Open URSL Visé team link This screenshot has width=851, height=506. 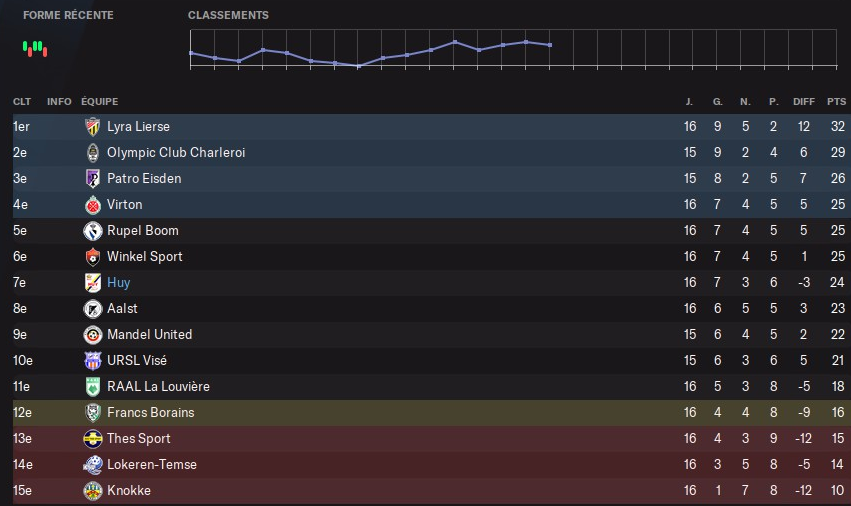click(137, 360)
